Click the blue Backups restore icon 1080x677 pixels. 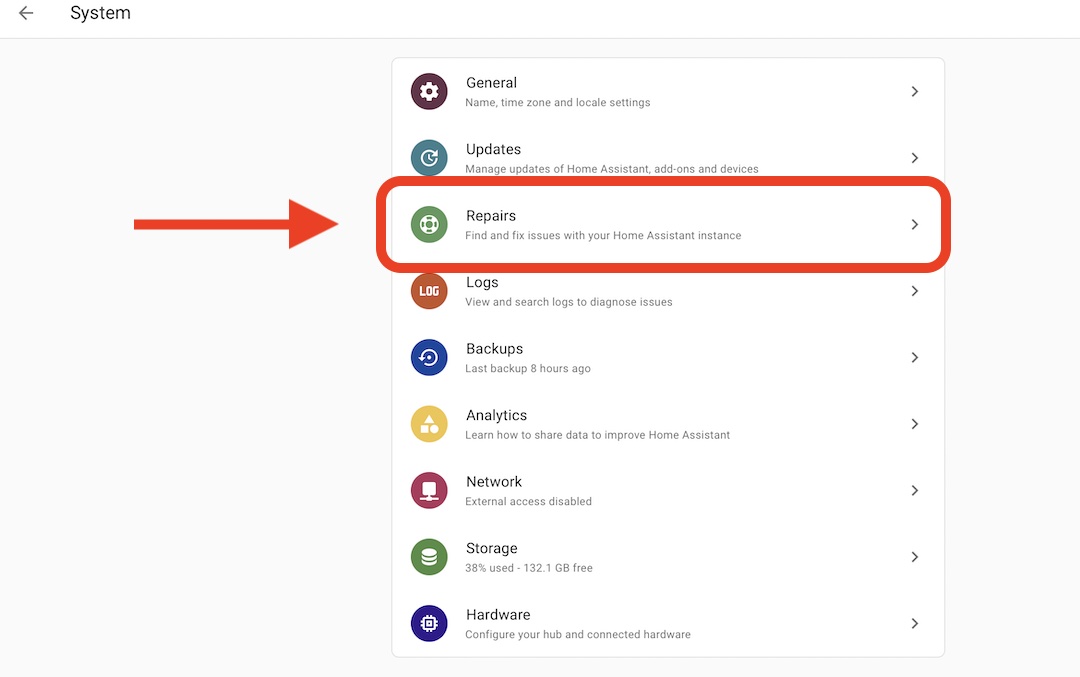click(x=429, y=357)
